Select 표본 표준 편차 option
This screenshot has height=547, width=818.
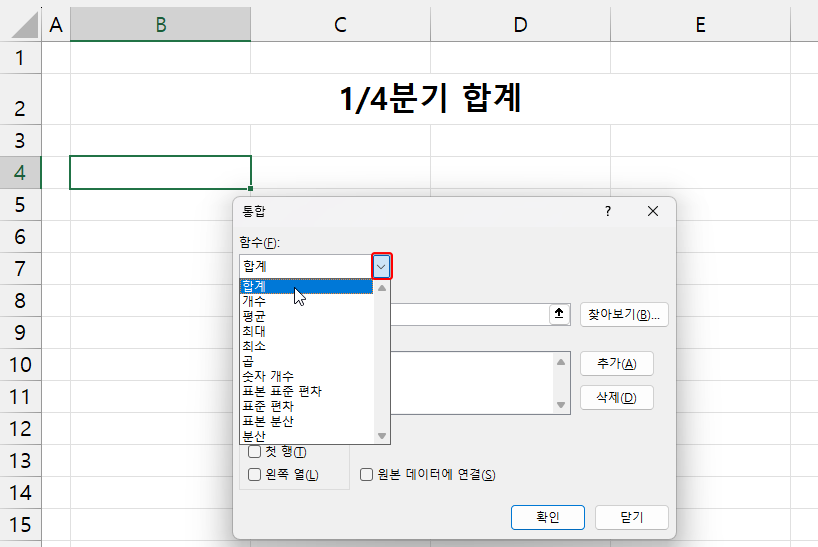(x=306, y=391)
